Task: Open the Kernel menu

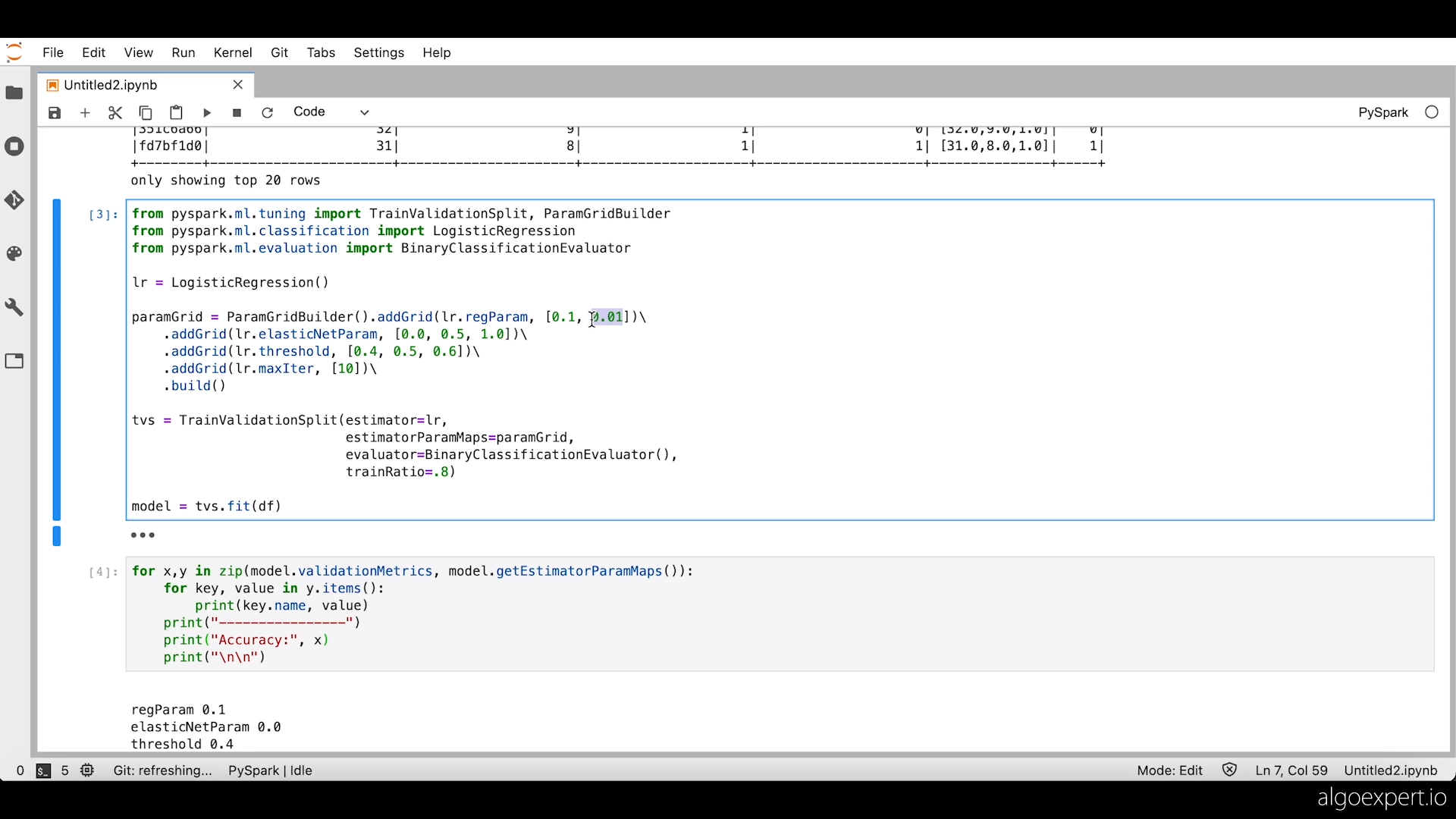Action: 233,52
